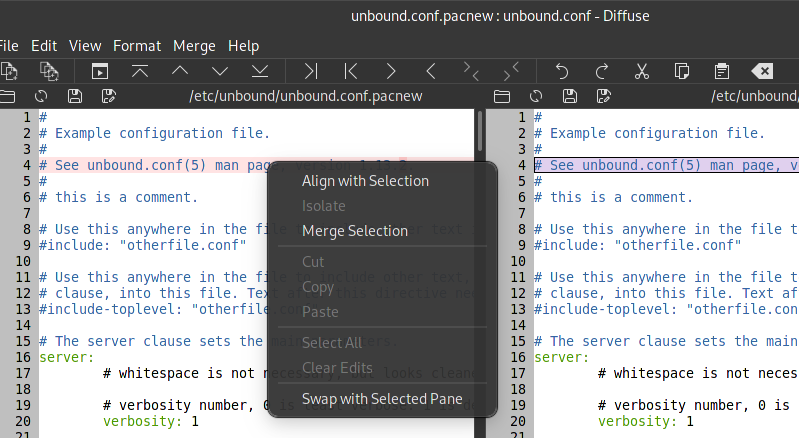Click the Realign All toolbar icon
Viewport: 799px width, 438px height.
(x=100, y=71)
